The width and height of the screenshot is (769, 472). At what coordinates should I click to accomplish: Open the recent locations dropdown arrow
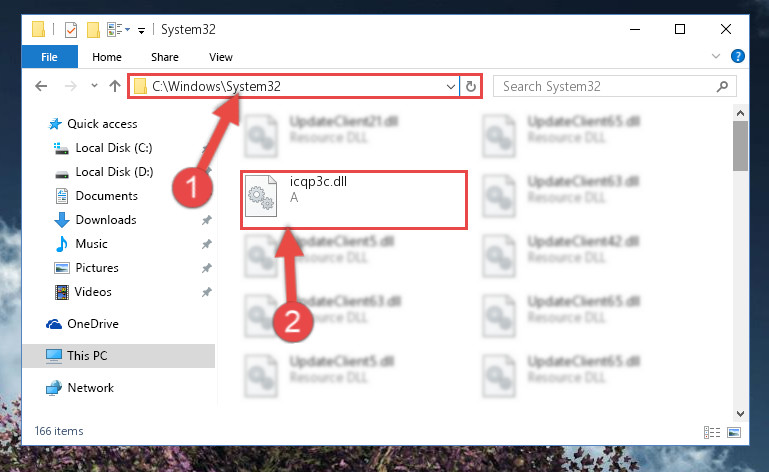click(94, 86)
